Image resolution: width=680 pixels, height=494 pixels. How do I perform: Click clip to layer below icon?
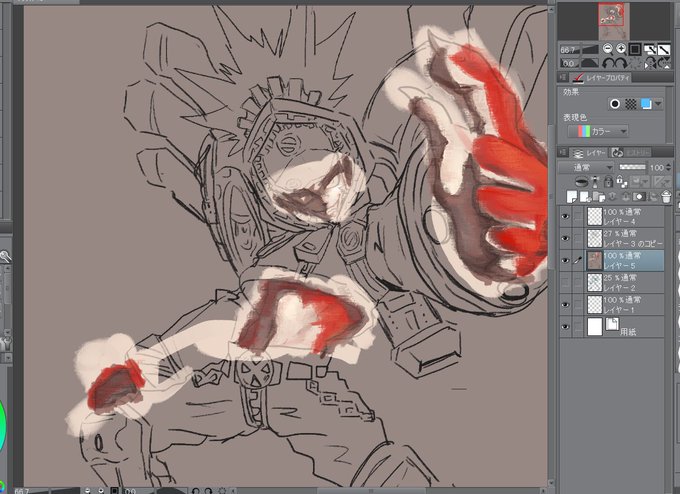582,181
